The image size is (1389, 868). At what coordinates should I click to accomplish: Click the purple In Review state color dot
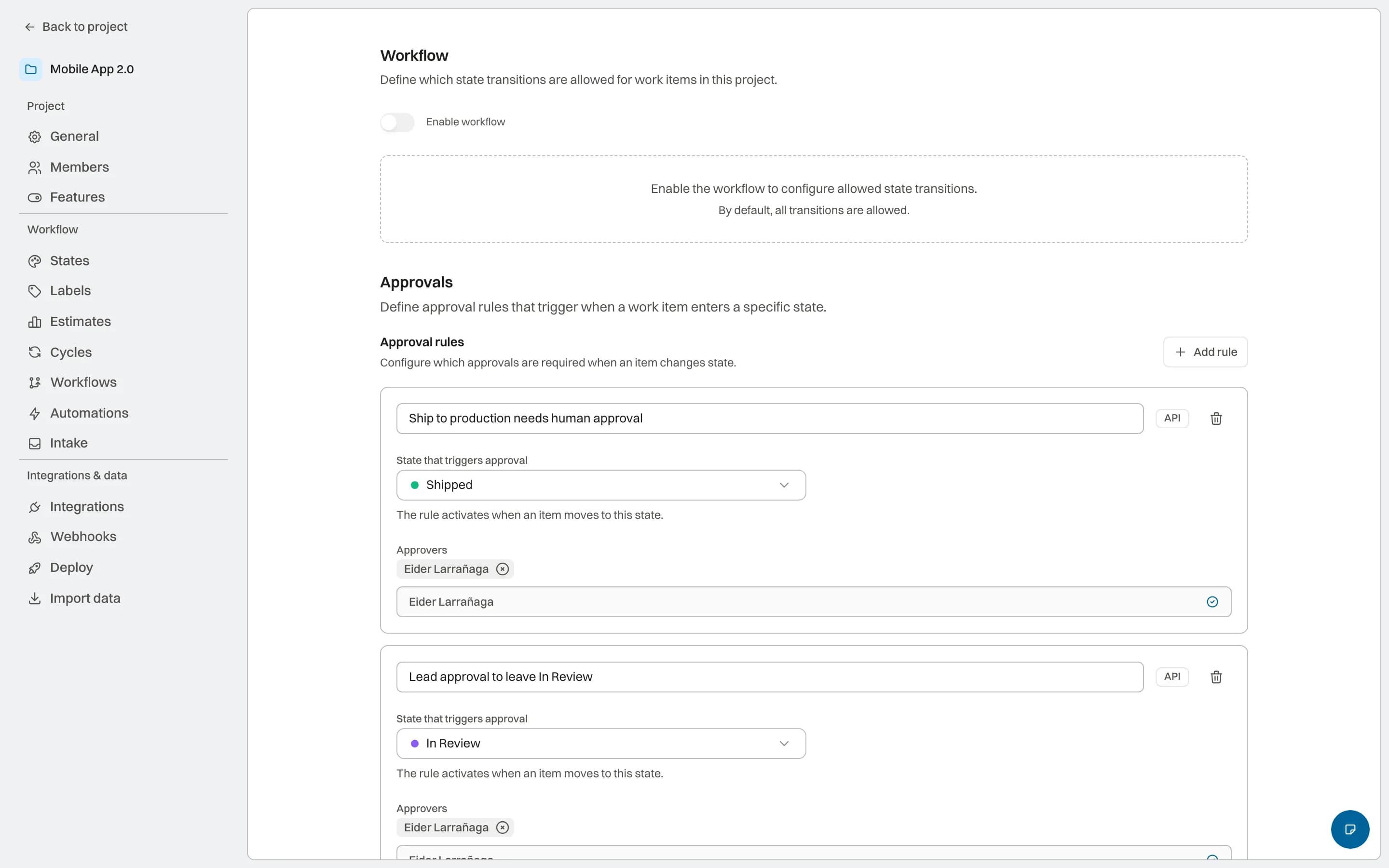pyautogui.click(x=414, y=744)
